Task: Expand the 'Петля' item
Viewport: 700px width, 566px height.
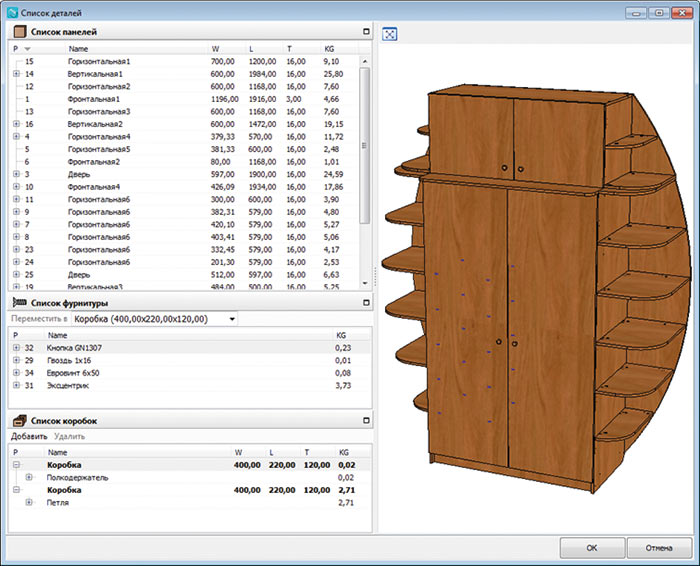Action: click(x=28, y=502)
